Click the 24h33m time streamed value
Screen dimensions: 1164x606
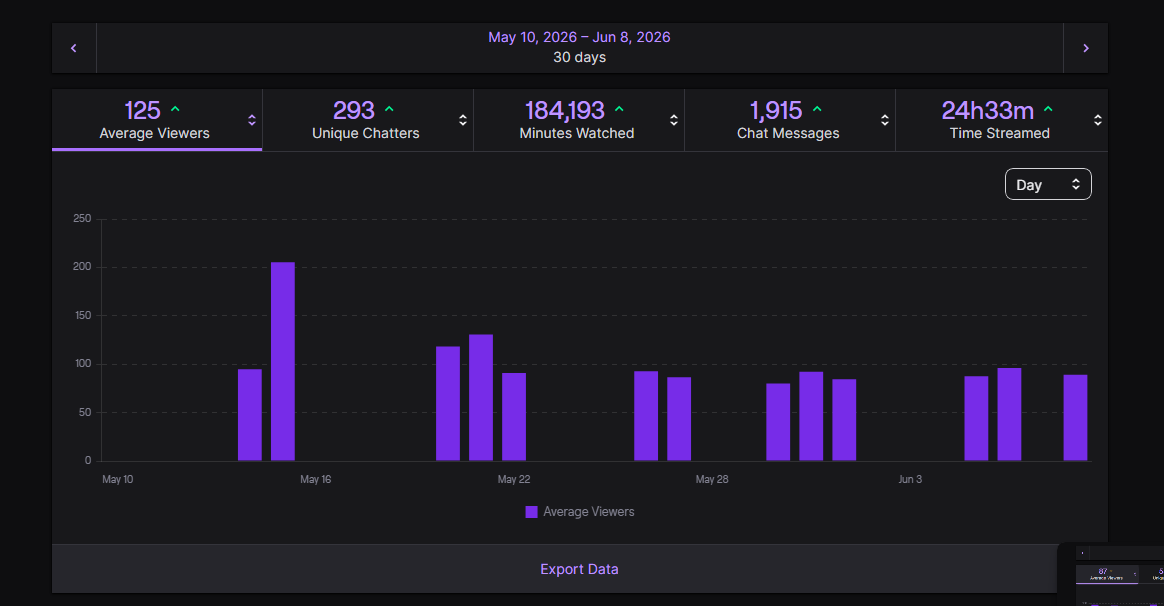click(x=987, y=111)
